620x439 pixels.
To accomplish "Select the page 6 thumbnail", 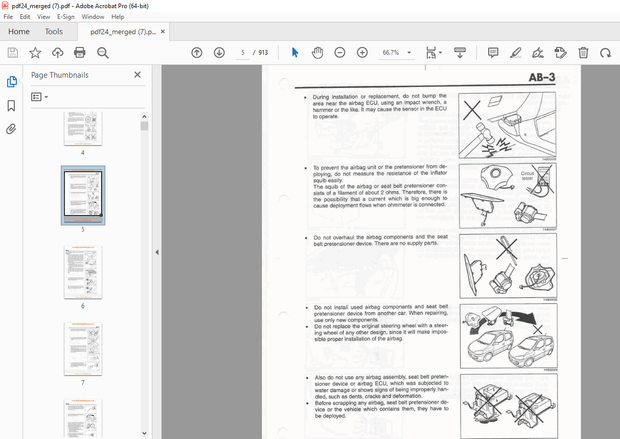I will (x=83, y=271).
